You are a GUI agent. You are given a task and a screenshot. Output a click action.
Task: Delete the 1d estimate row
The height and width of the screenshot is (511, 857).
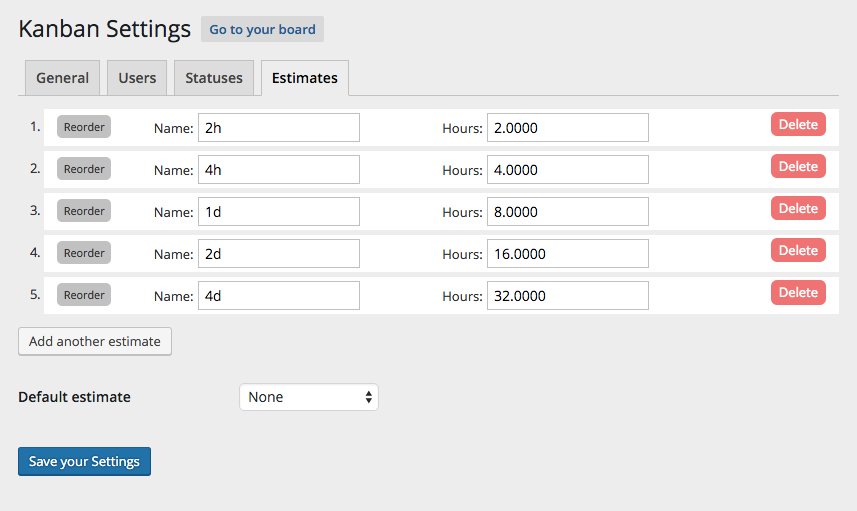(x=798, y=208)
